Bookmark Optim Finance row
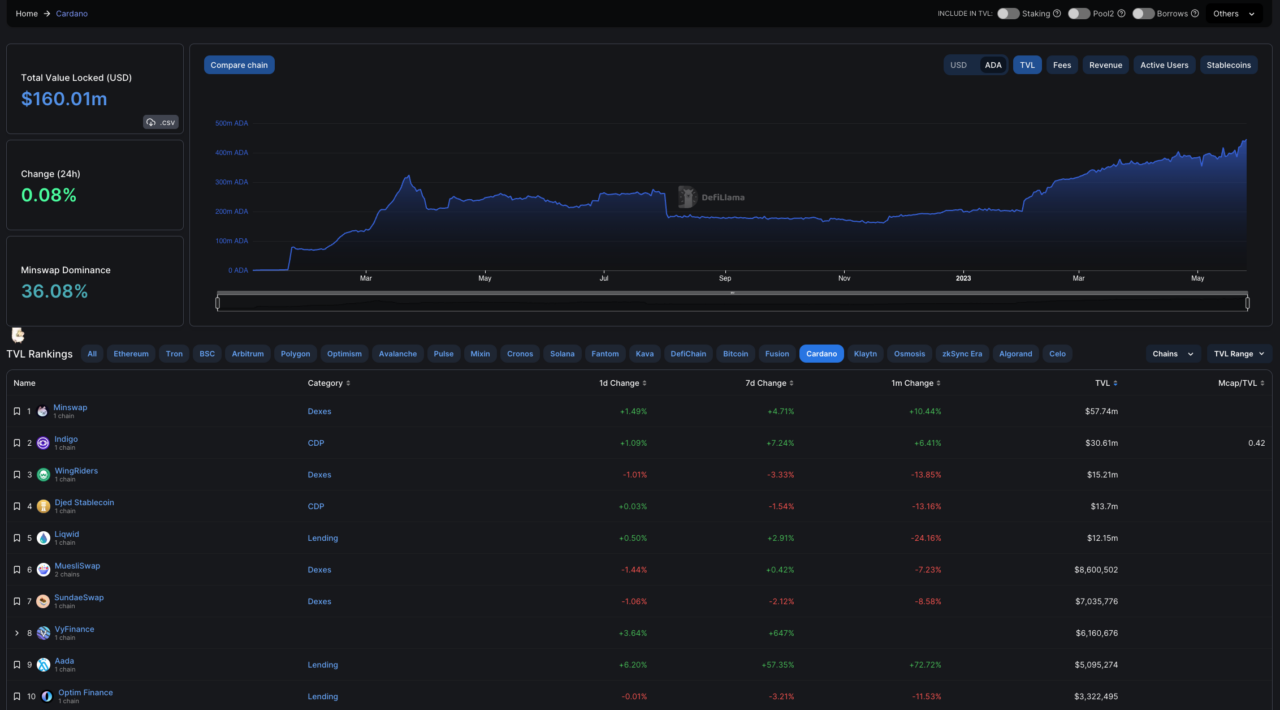 (x=16, y=696)
